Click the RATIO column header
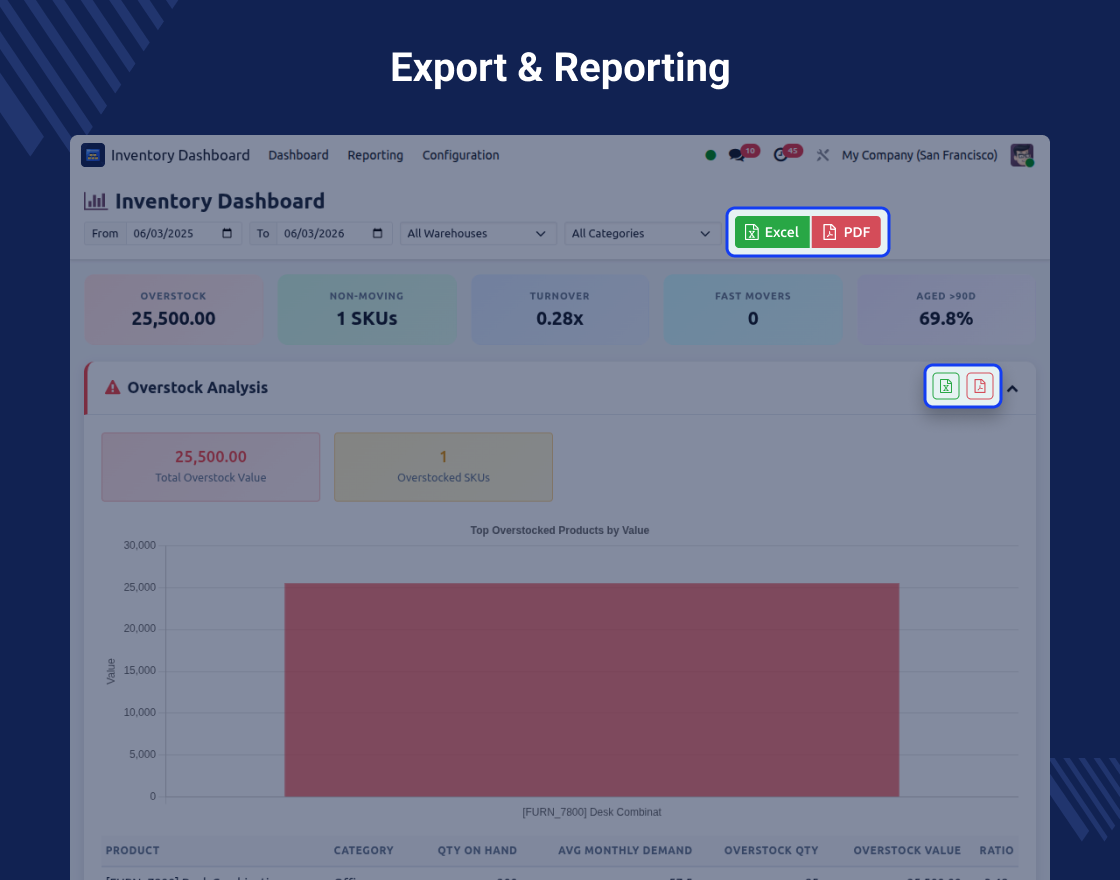Image resolution: width=1120 pixels, height=880 pixels. [x=996, y=850]
